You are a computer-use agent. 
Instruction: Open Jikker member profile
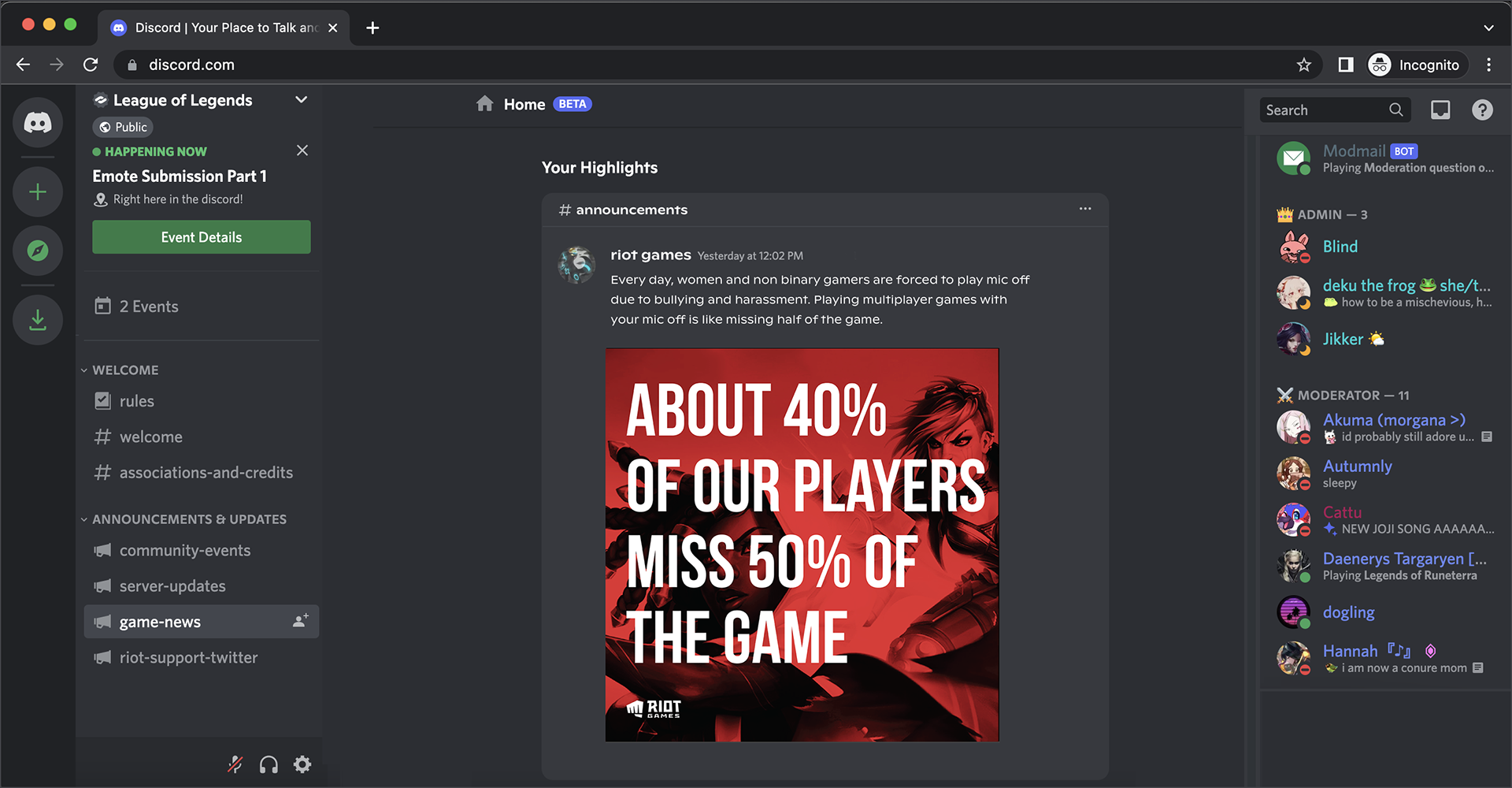point(1384,339)
